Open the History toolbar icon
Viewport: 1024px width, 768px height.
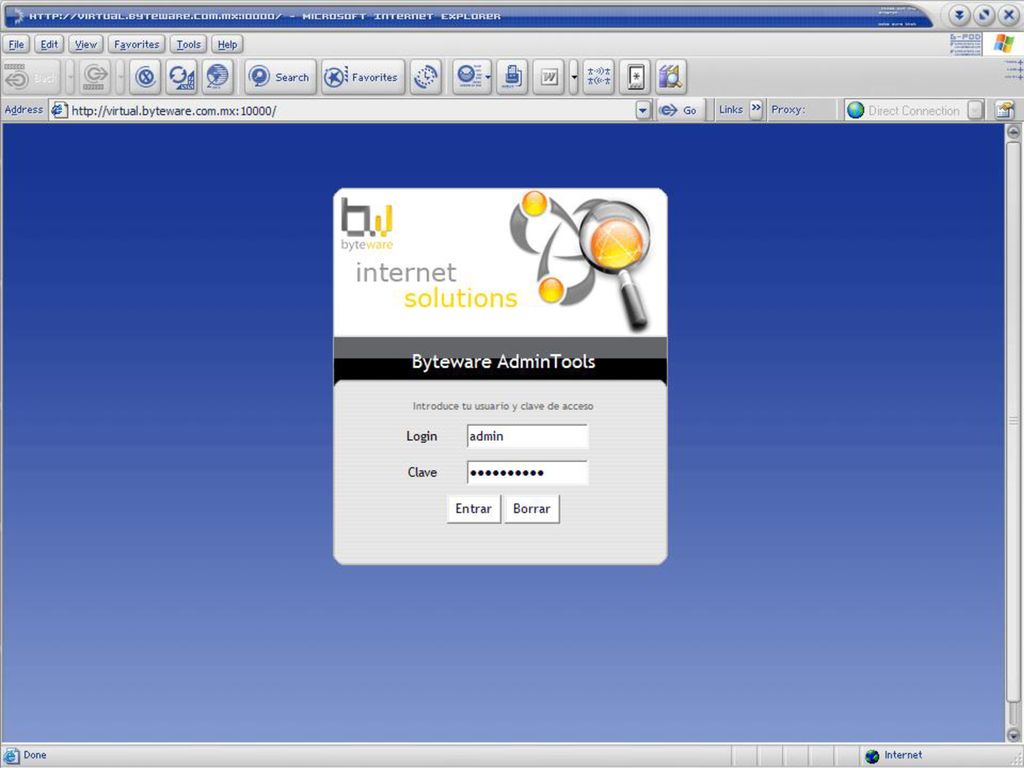pyautogui.click(x=426, y=77)
